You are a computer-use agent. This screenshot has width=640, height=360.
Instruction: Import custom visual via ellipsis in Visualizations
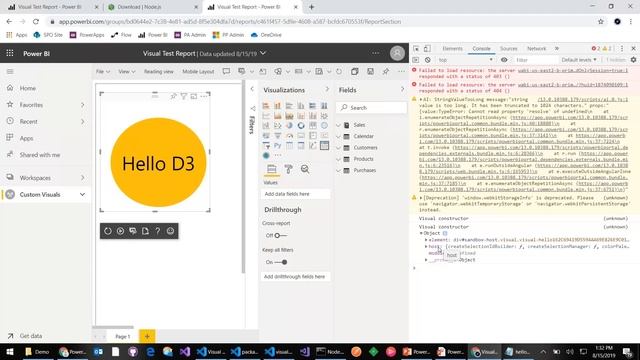pos(278,156)
